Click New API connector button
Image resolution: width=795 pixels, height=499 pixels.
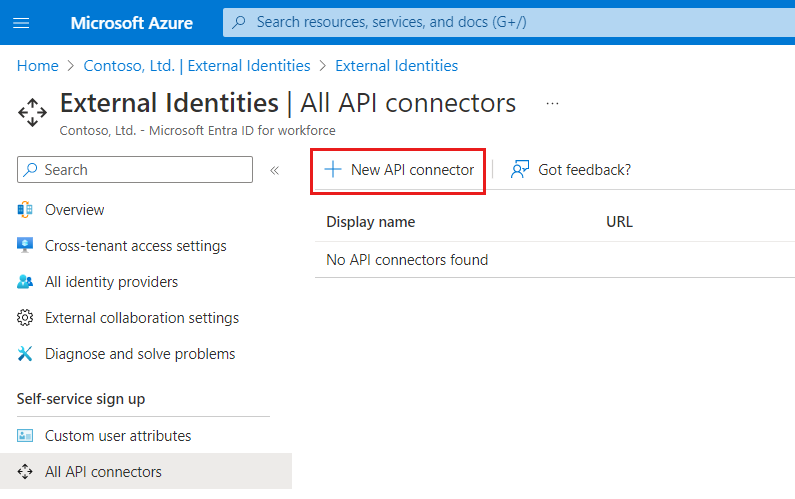pyautogui.click(x=399, y=170)
